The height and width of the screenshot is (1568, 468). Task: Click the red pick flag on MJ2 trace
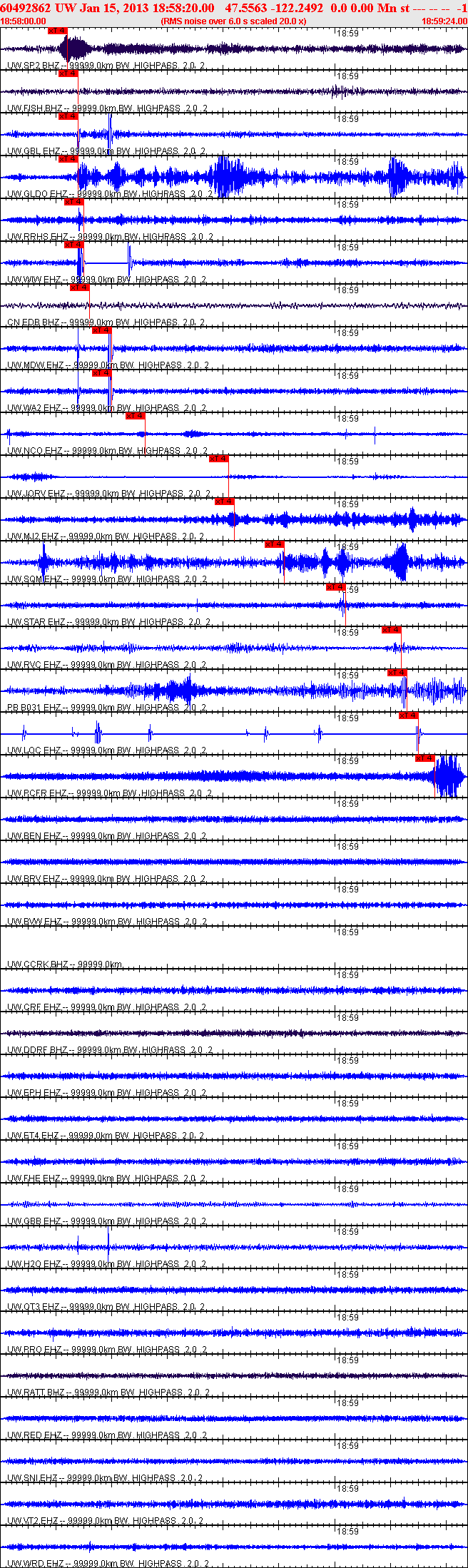coord(224,502)
